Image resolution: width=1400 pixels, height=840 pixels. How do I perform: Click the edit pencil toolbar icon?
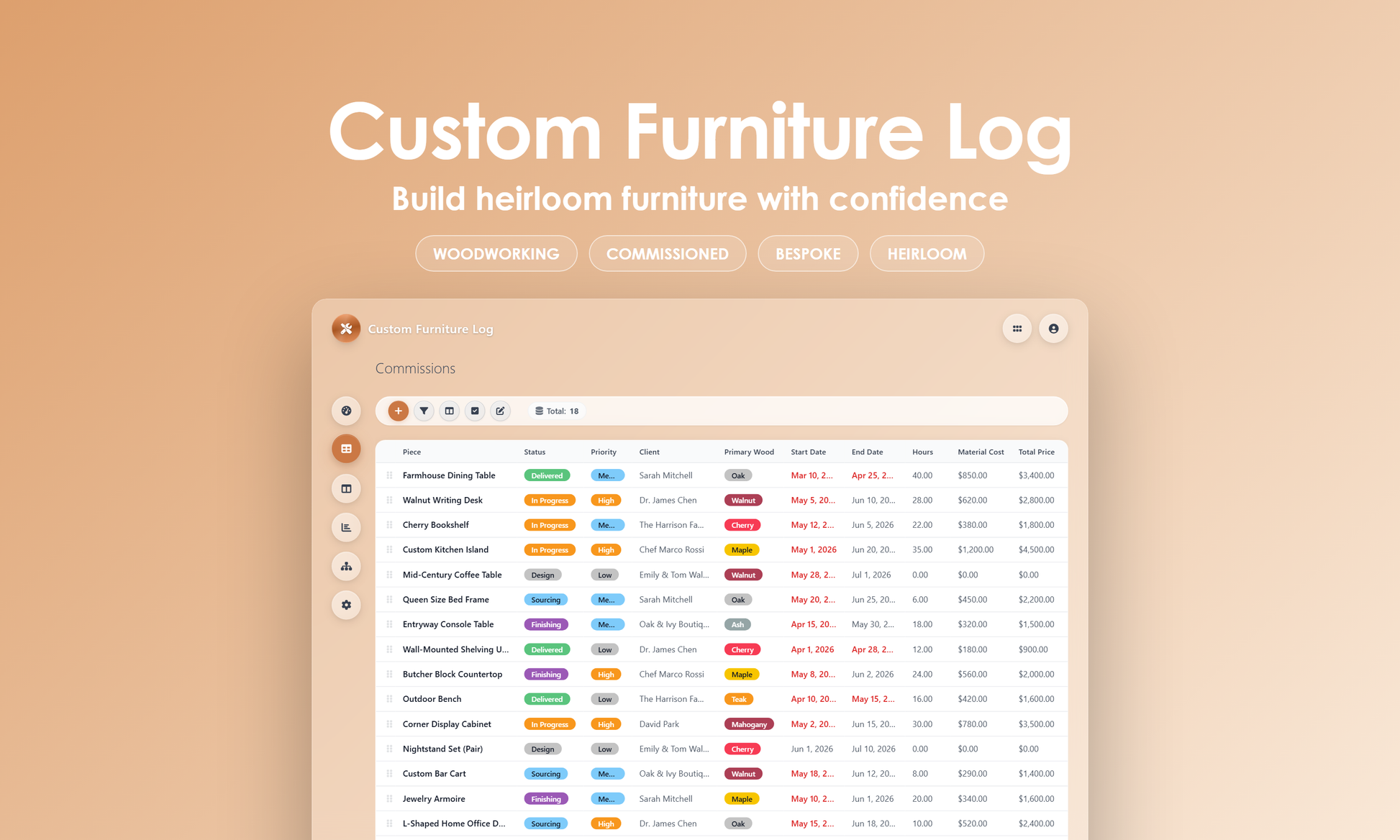[x=500, y=411]
